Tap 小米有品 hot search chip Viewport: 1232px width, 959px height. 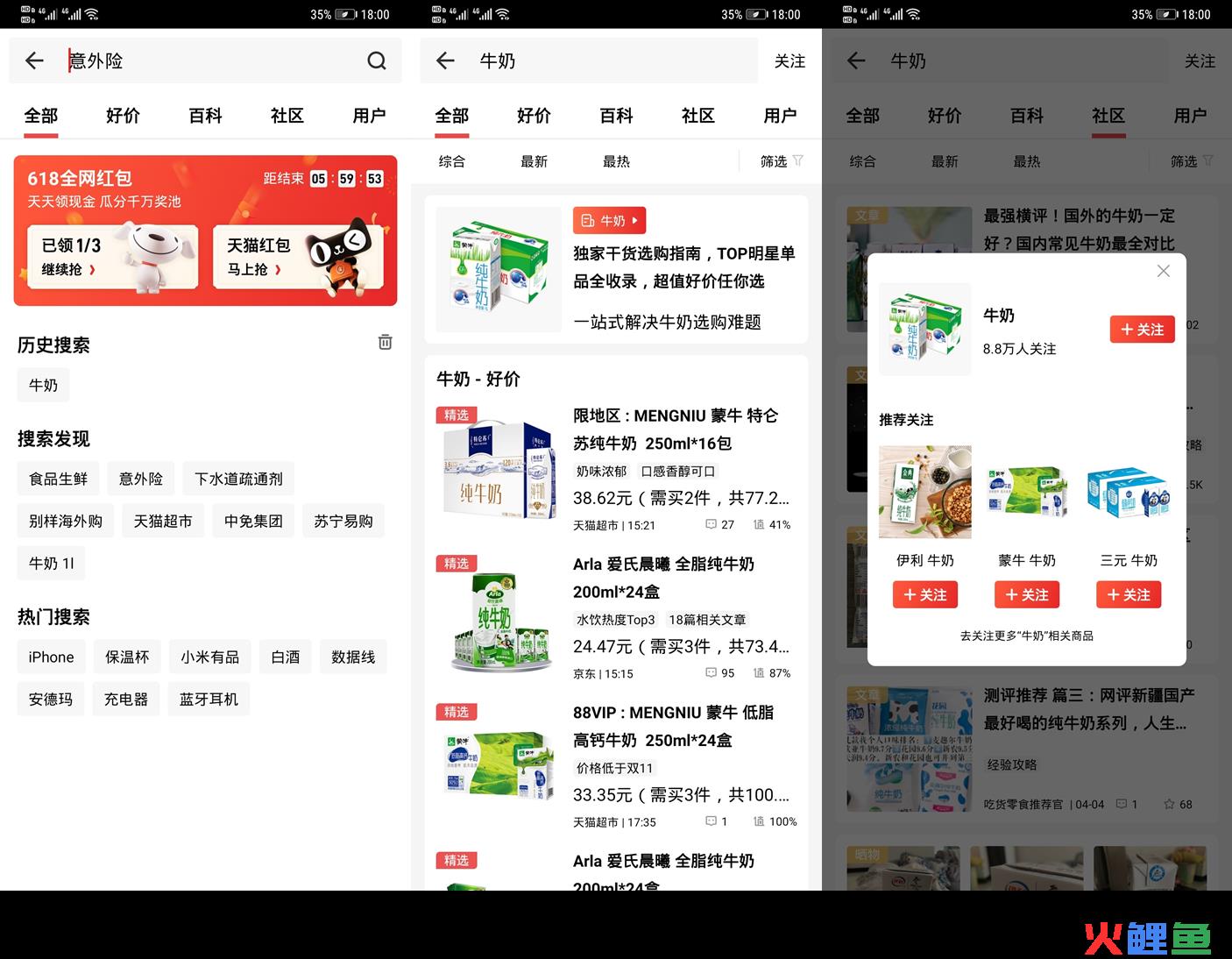(209, 657)
